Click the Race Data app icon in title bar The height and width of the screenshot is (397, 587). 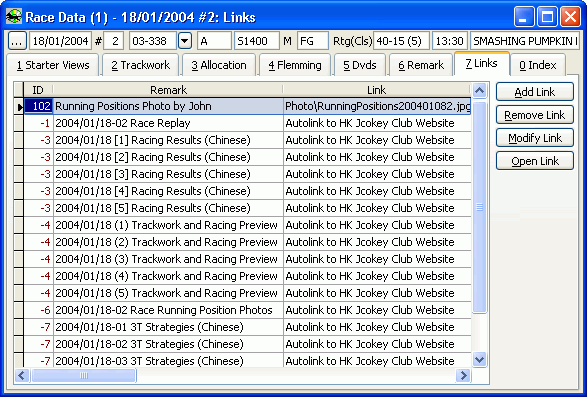pyautogui.click(x=14, y=17)
